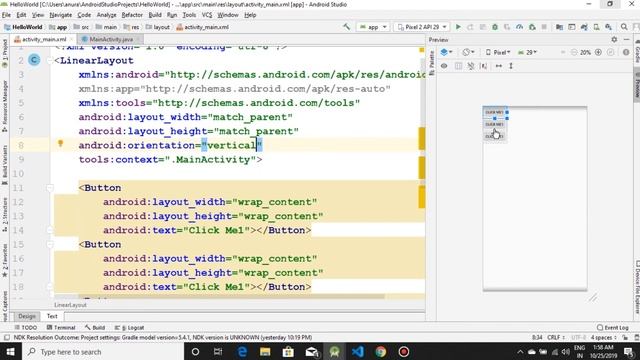Open Microsoft Edge from taskbar
The image size is (640, 360).
tap(242, 351)
